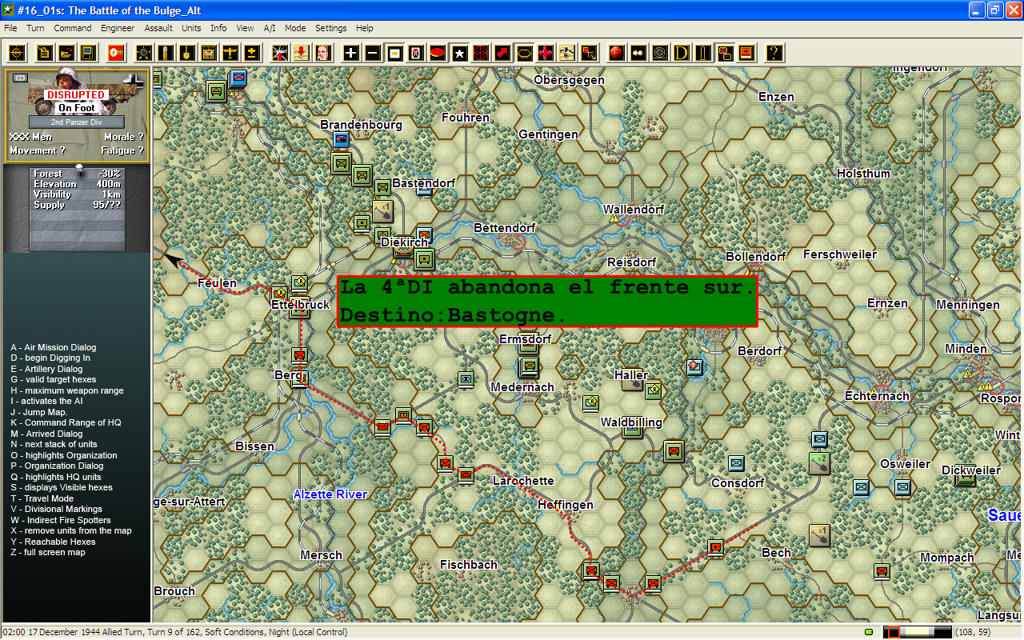Click the artillery shell toolbar icon

pos(166,53)
